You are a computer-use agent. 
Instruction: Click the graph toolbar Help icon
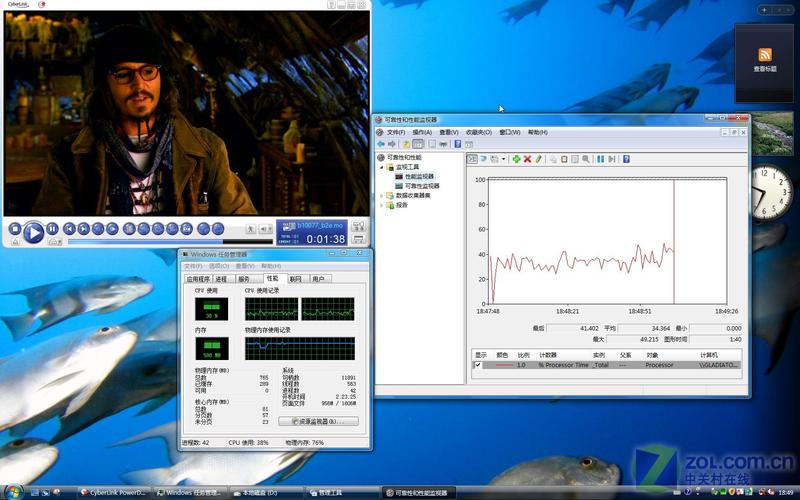pos(626,159)
